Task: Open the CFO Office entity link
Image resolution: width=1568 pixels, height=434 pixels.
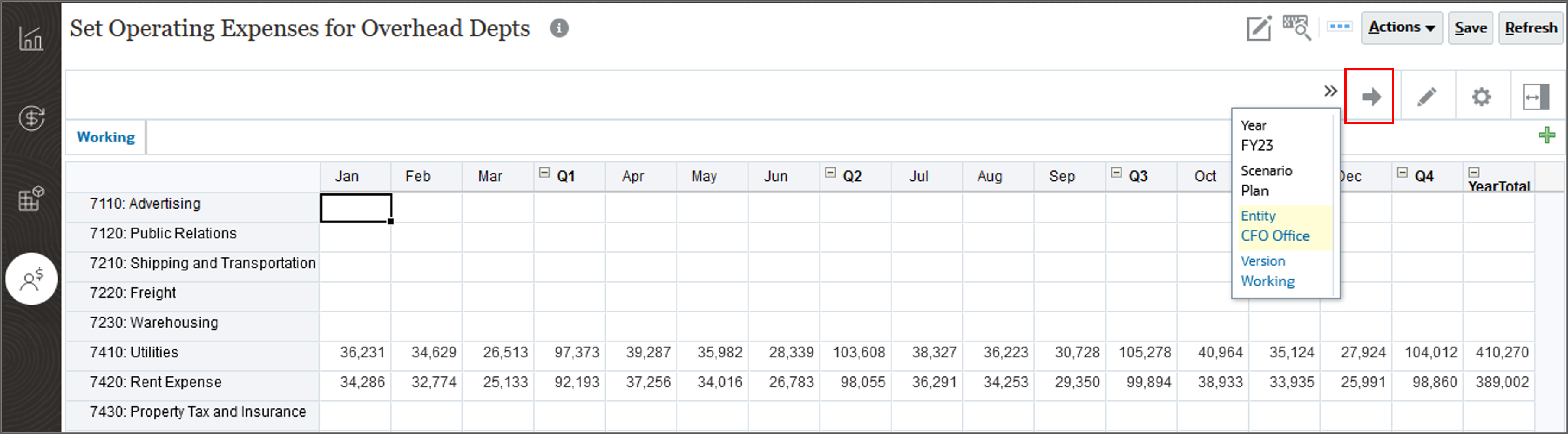Action: [x=1275, y=236]
